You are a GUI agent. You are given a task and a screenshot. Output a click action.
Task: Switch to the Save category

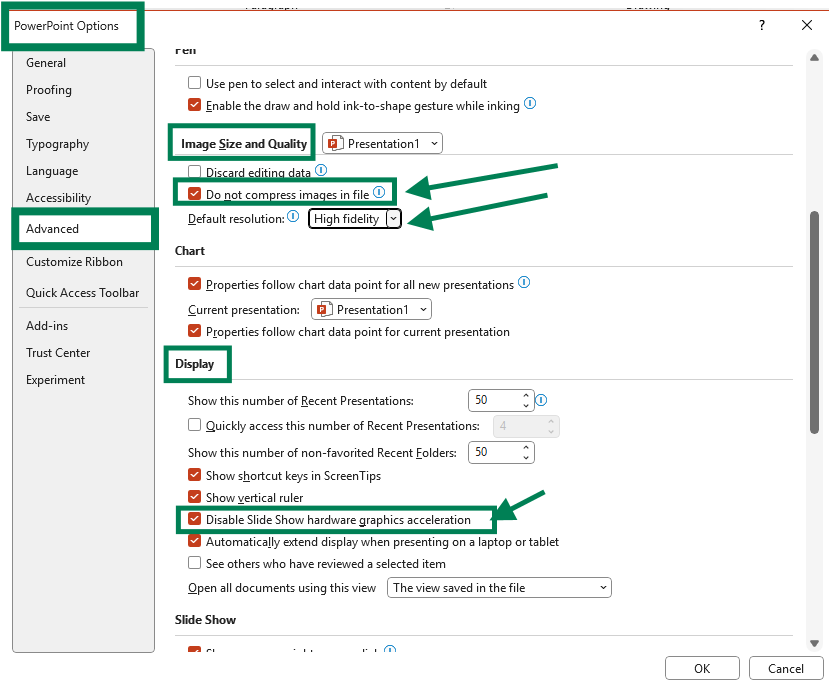coord(38,117)
